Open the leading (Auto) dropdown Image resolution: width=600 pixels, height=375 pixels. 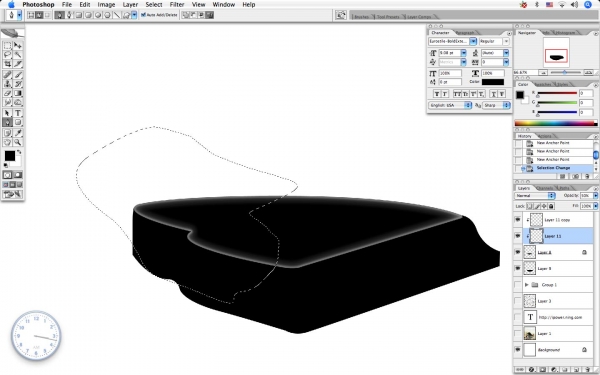pos(506,53)
